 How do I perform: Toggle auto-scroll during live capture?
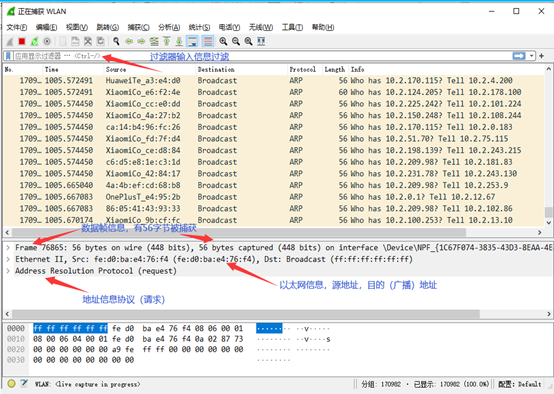click(192, 42)
